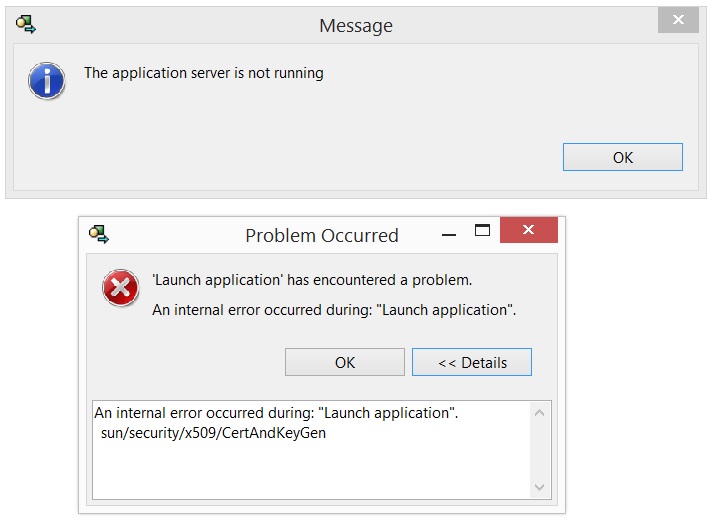Select the Problem Occurred title text
The image size is (723, 523).
(321, 236)
